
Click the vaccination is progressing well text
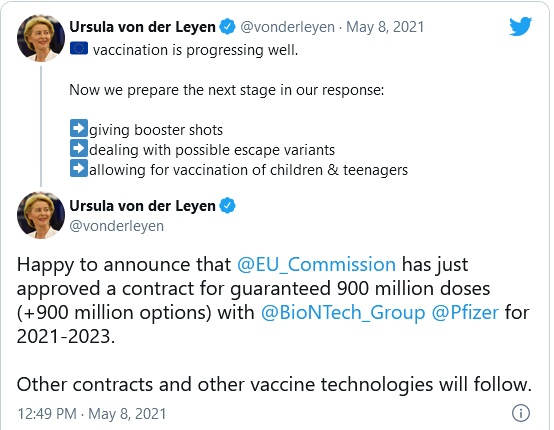pos(195,50)
